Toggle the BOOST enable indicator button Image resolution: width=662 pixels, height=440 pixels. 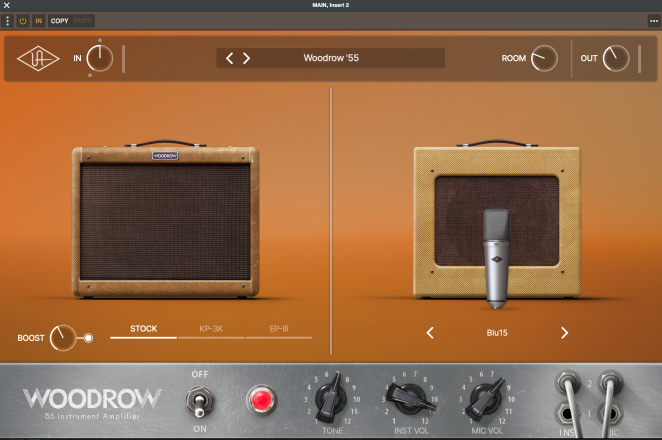(89, 338)
